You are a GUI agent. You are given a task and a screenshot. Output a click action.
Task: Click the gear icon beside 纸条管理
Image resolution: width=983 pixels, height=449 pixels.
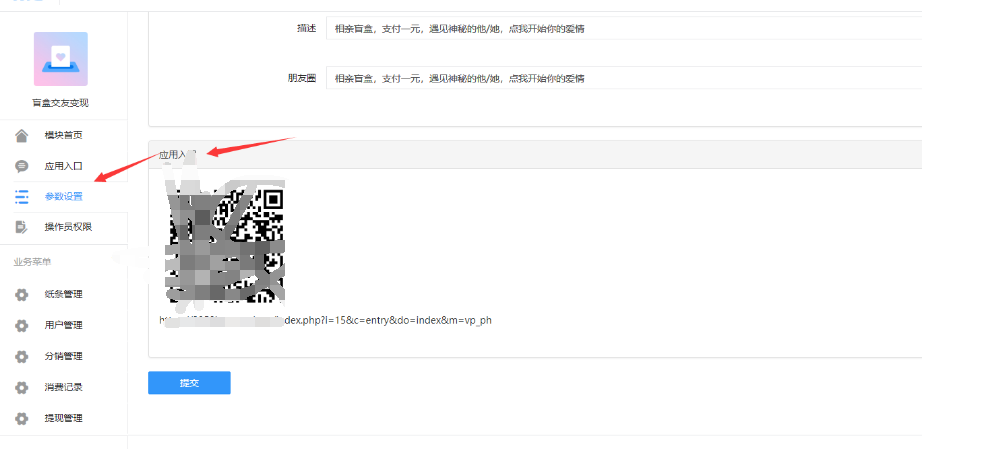click(21, 295)
